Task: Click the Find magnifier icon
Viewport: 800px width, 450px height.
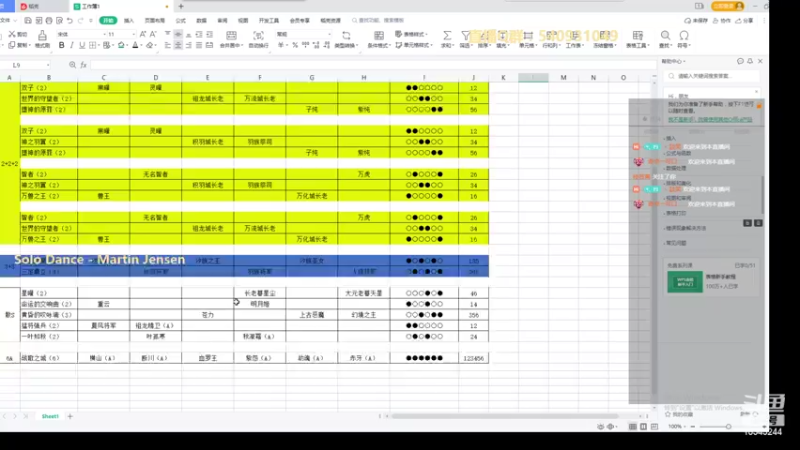Action: coord(665,35)
